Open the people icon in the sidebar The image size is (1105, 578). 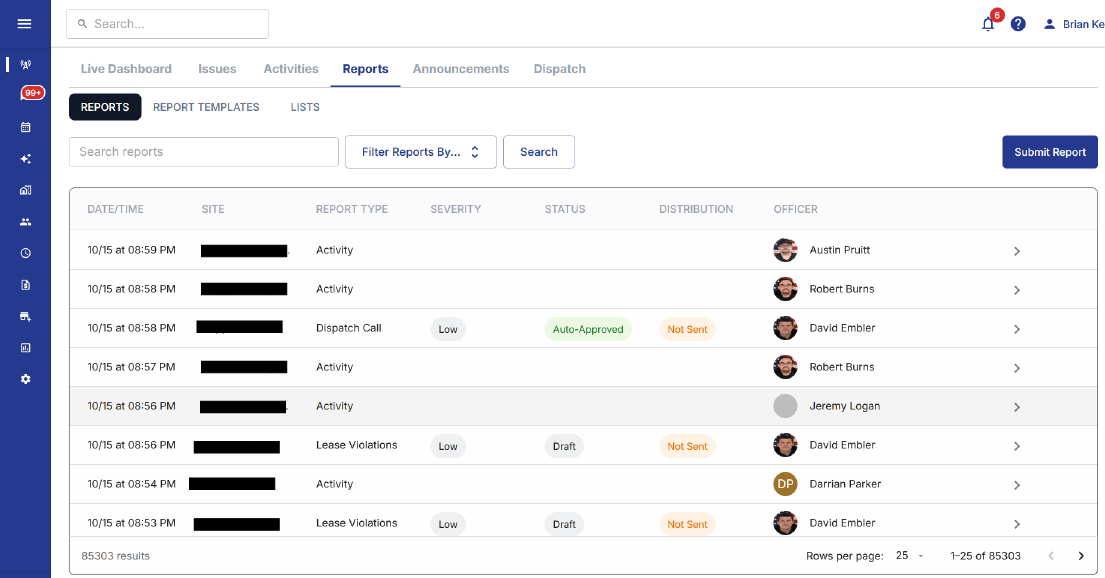(25, 222)
